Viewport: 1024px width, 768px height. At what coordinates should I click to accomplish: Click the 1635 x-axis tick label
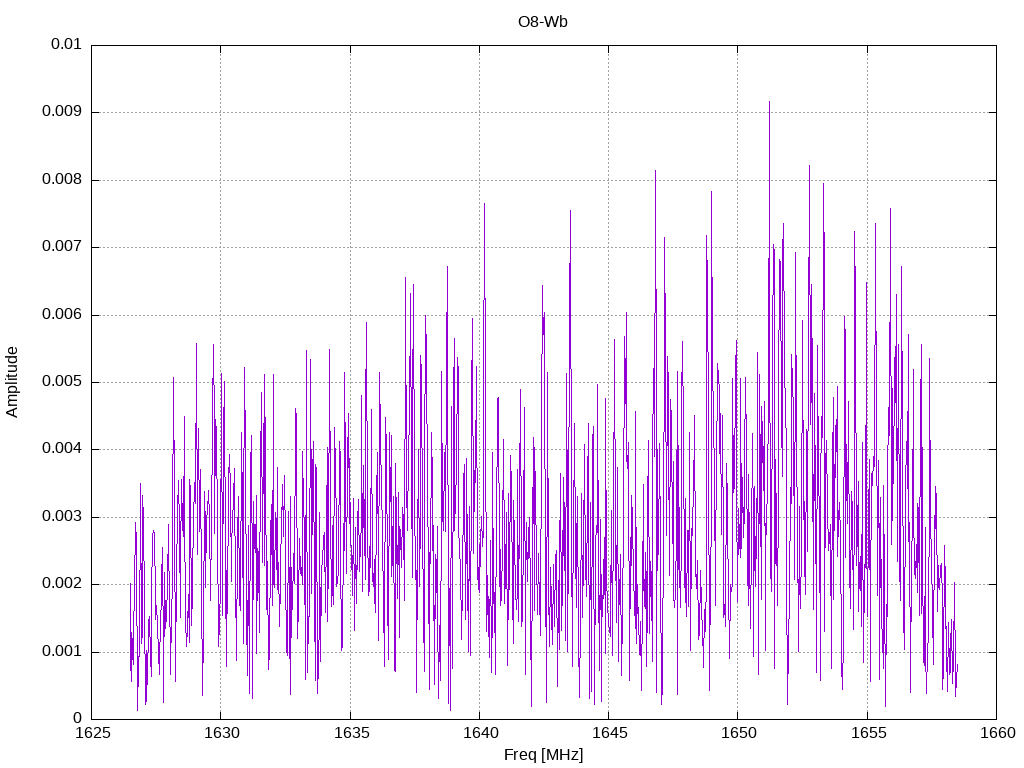coord(351,733)
